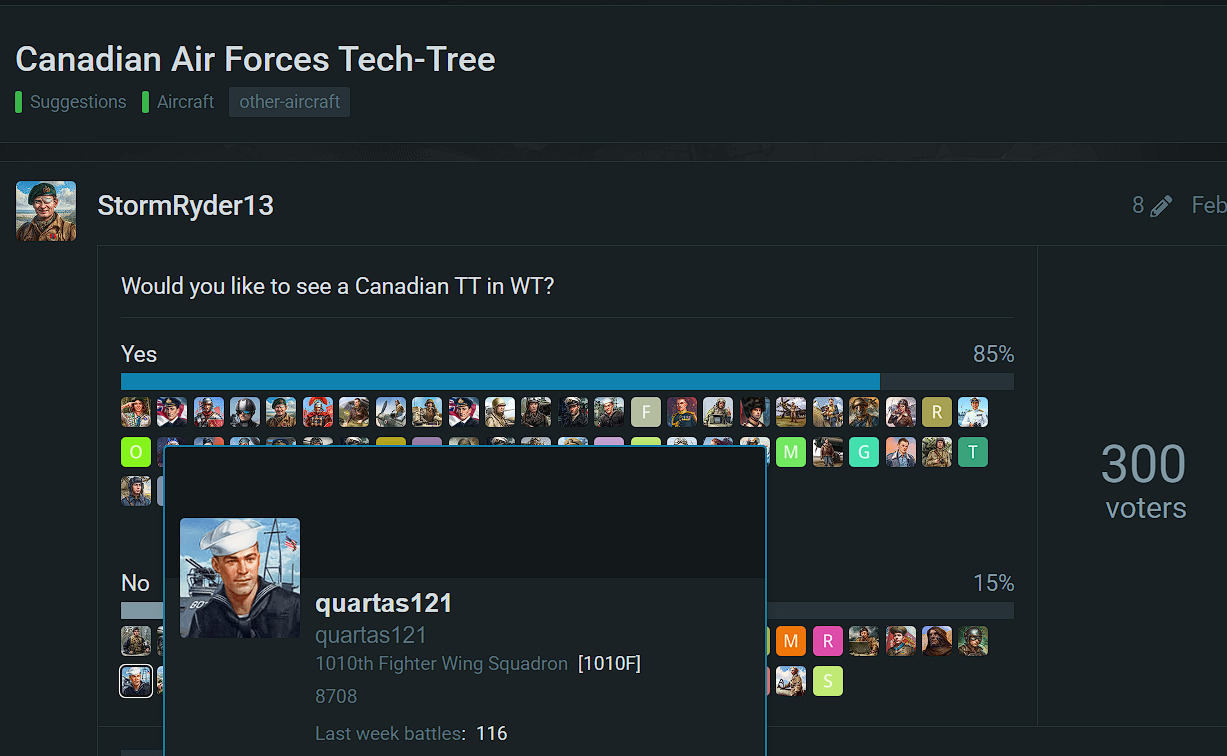Image resolution: width=1227 pixels, height=756 pixels.
Task: Click the No option label
Action: (x=135, y=583)
